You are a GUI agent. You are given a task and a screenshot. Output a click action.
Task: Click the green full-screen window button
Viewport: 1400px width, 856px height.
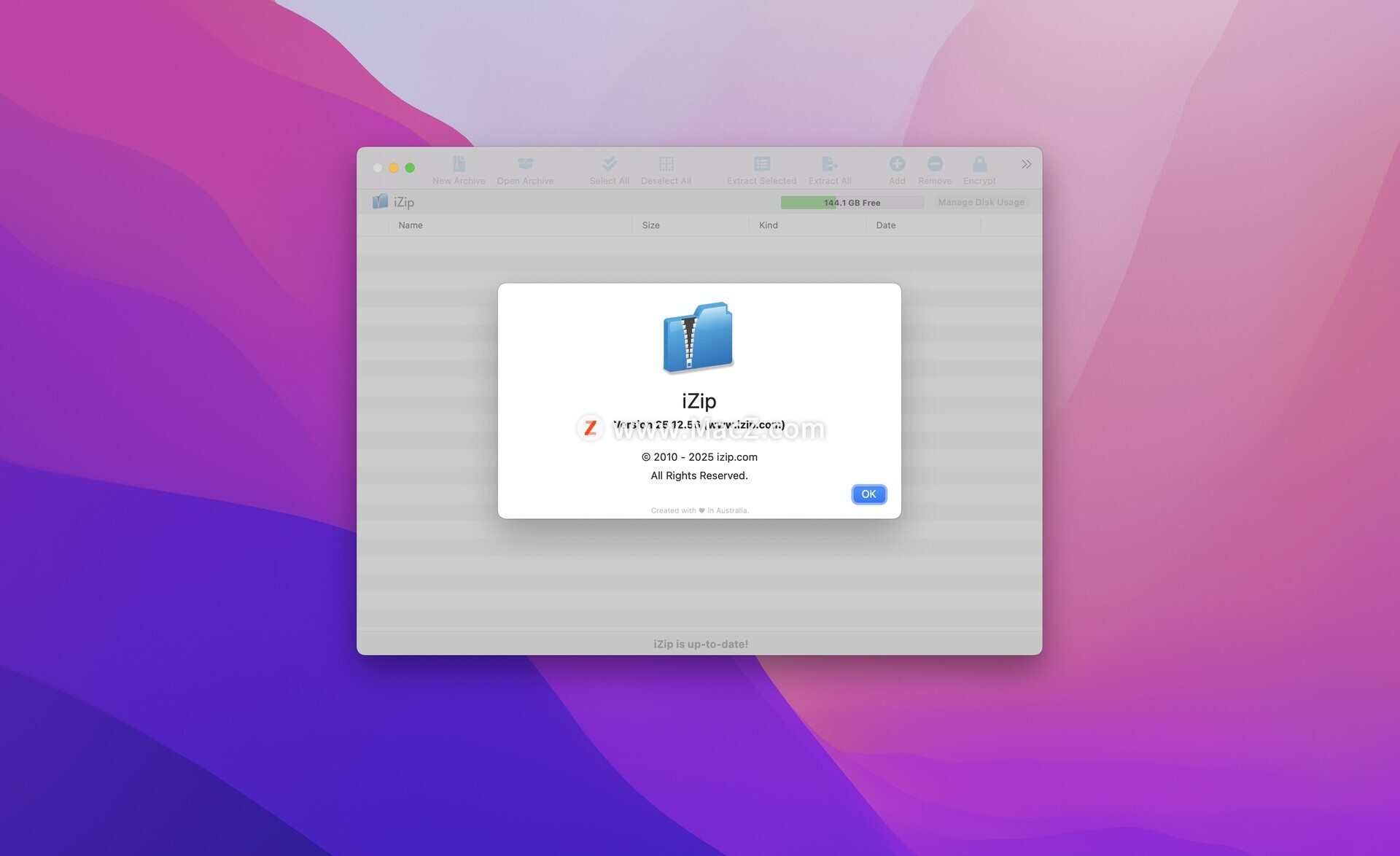410,168
